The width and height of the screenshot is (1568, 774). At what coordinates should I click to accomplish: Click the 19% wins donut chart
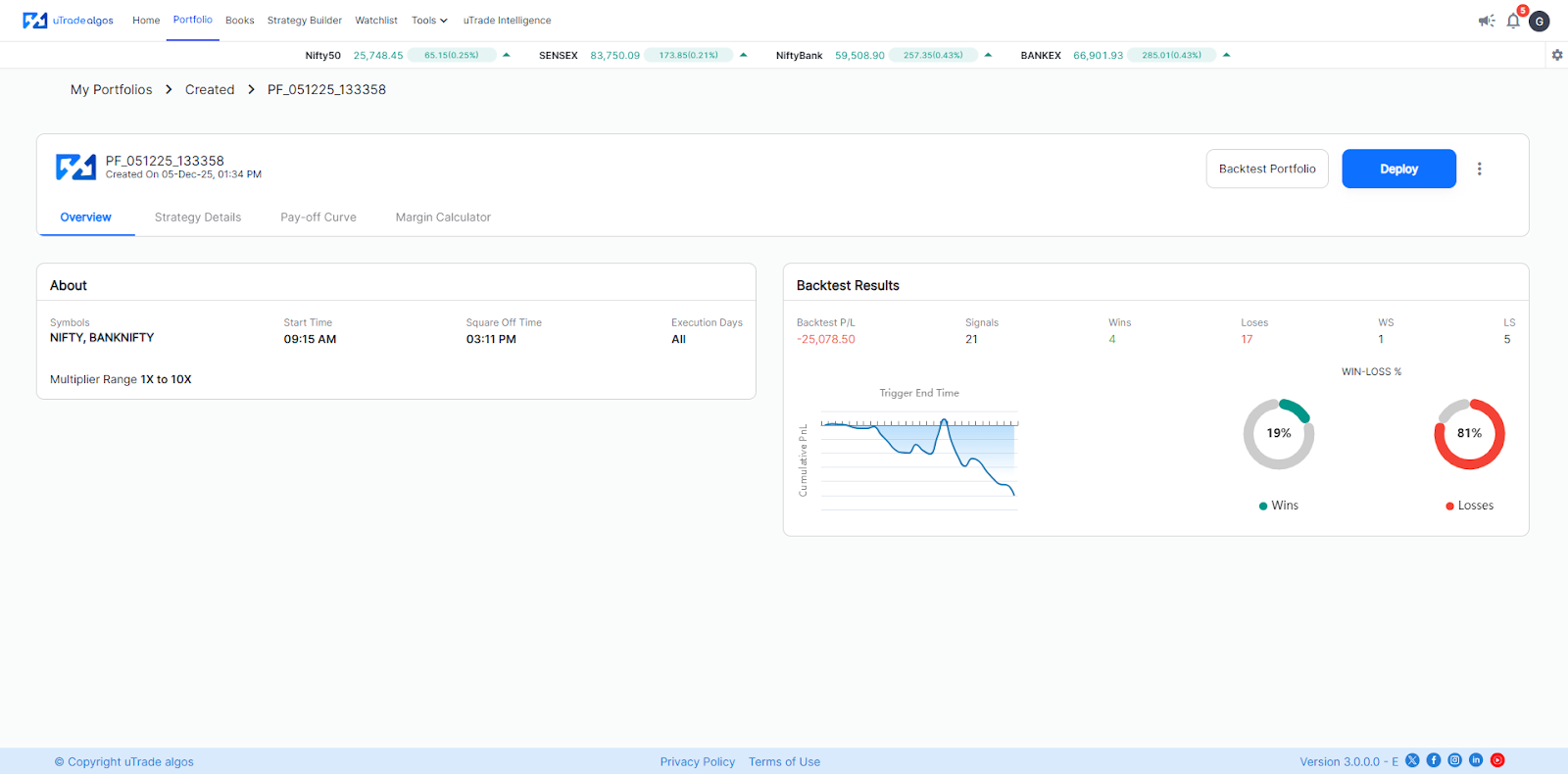pyautogui.click(x=1278, y=433)
